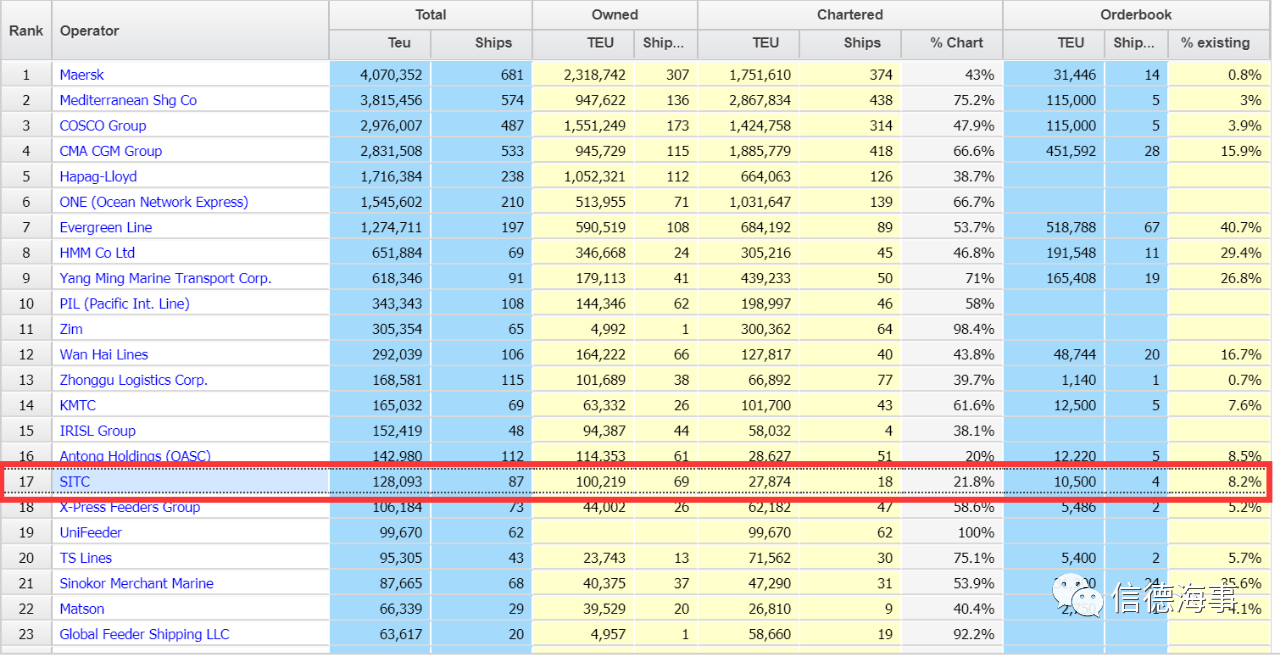Open the IRISL Group link
This screenshot has height=655, width=1280.
98,431
